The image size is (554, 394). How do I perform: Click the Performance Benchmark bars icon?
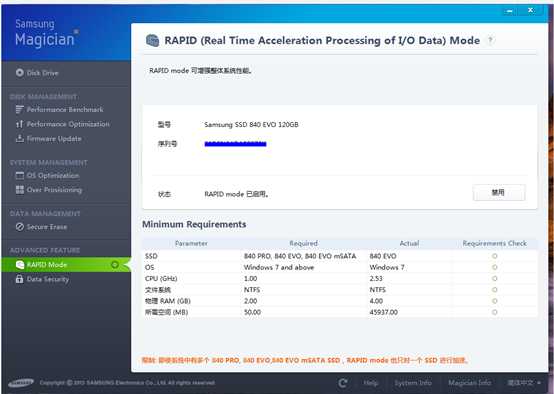(x=20, y=110)
